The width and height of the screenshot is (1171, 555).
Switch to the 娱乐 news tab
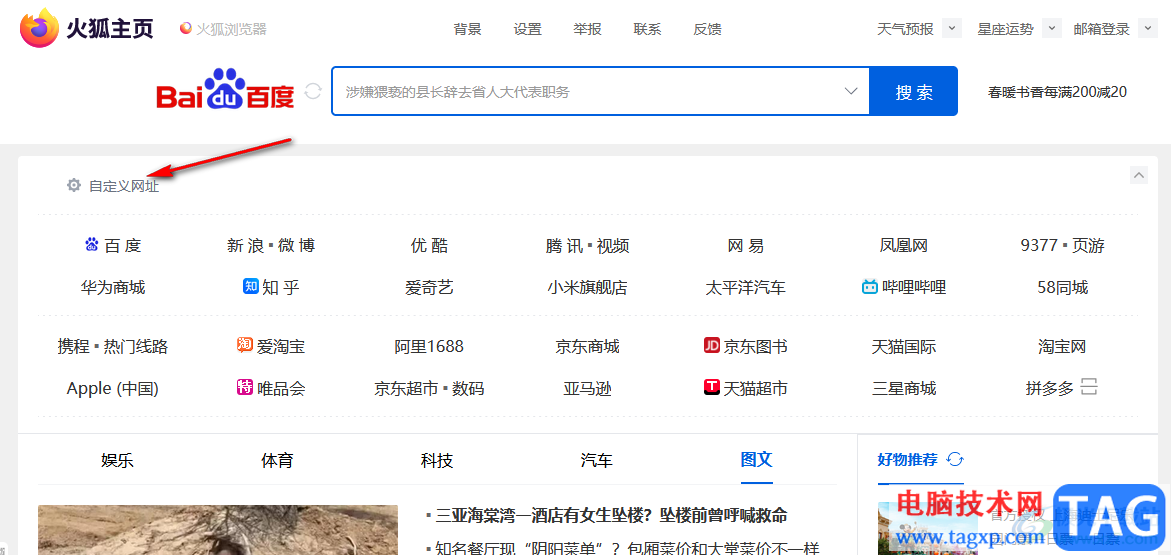[117, 460]
